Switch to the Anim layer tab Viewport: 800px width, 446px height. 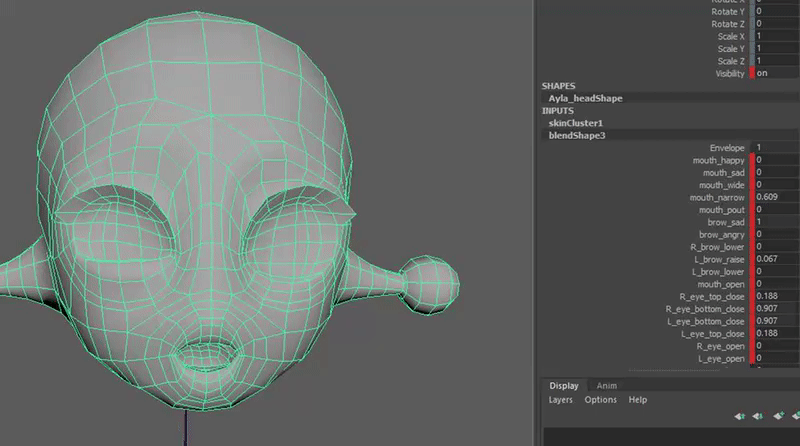pyautogui.click(x=606, y=385)
